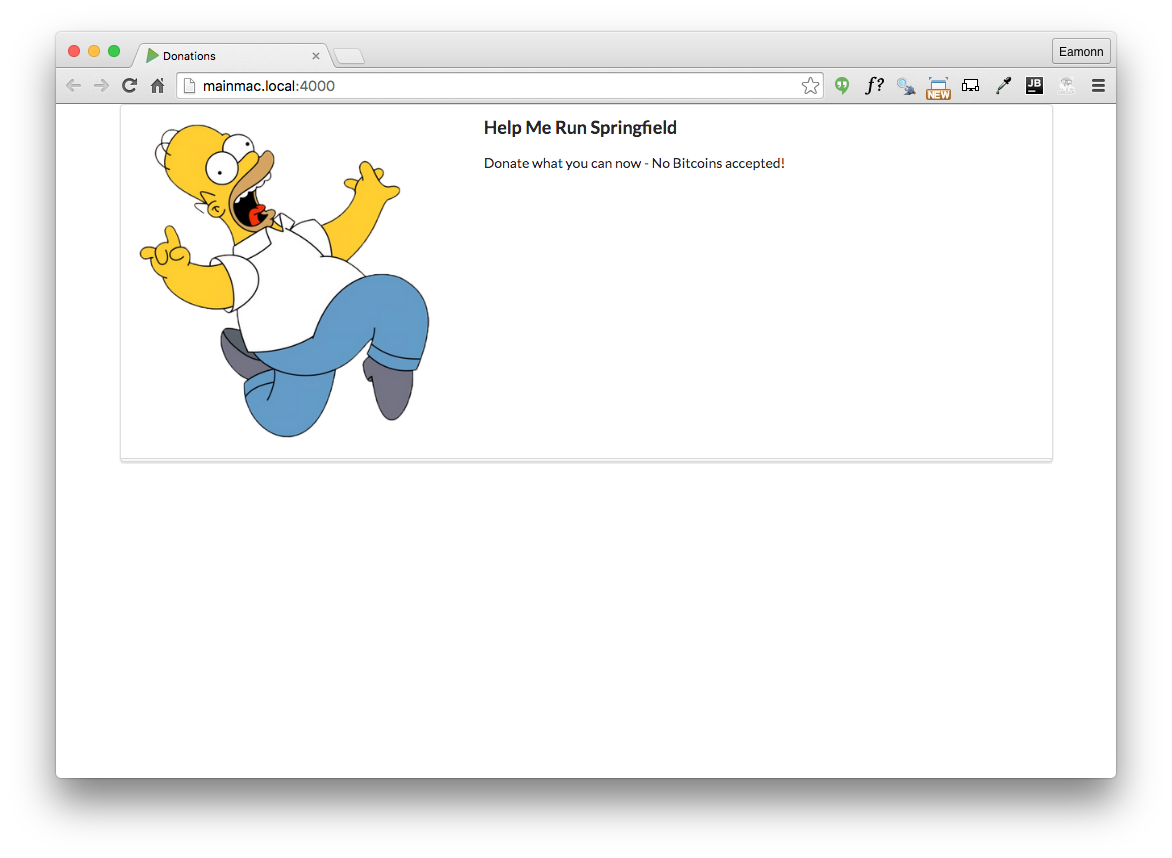Click the mainmac.local:4000 address bar
Image resolution: width=1172 pixels, height=858 pixels.
tap(500, 86)
